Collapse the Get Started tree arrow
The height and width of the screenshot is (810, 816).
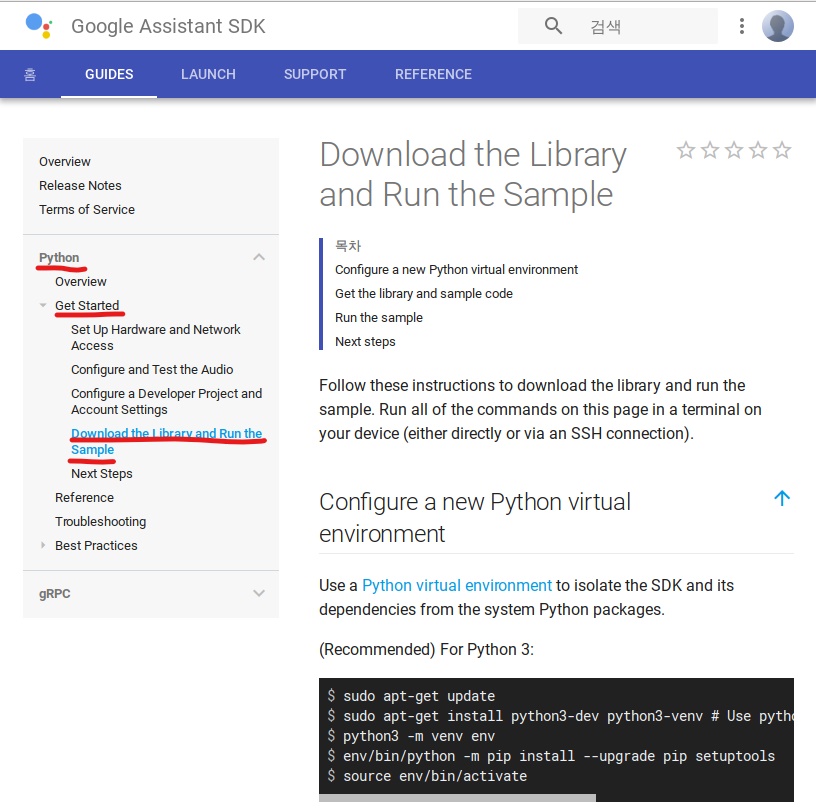[x=43, y=305]
